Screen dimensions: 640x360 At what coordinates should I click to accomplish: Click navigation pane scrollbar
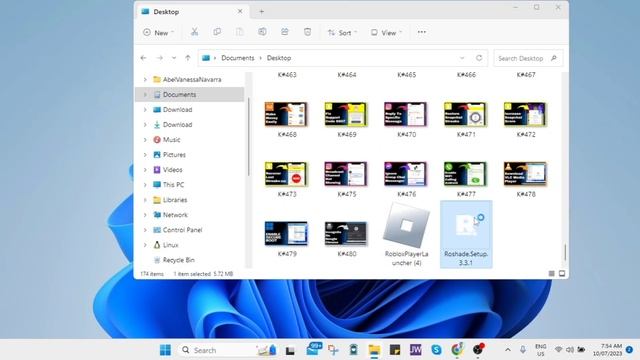(x=249, y=137)
